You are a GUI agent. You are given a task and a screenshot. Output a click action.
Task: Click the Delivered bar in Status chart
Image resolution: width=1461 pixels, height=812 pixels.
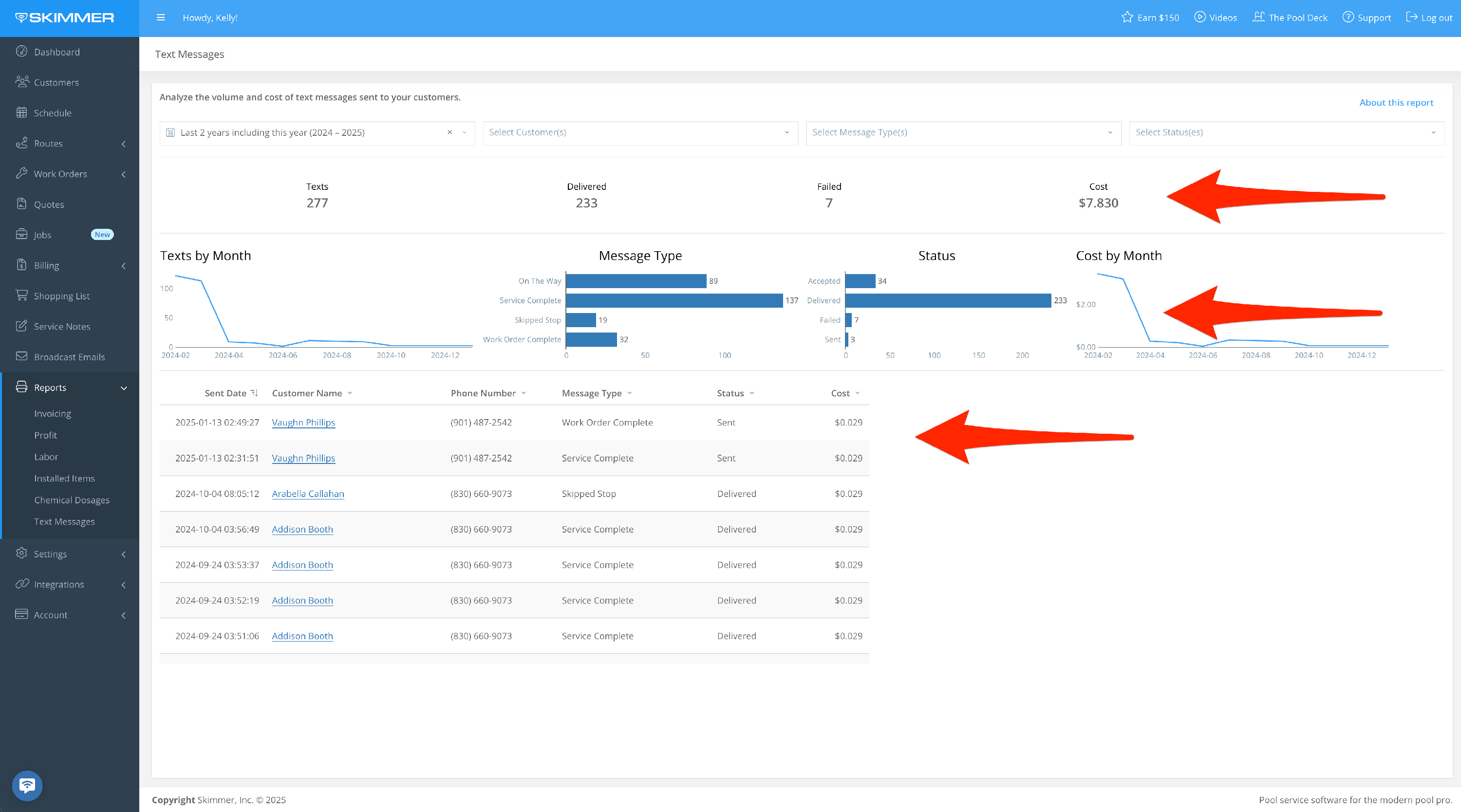(948, 300)
